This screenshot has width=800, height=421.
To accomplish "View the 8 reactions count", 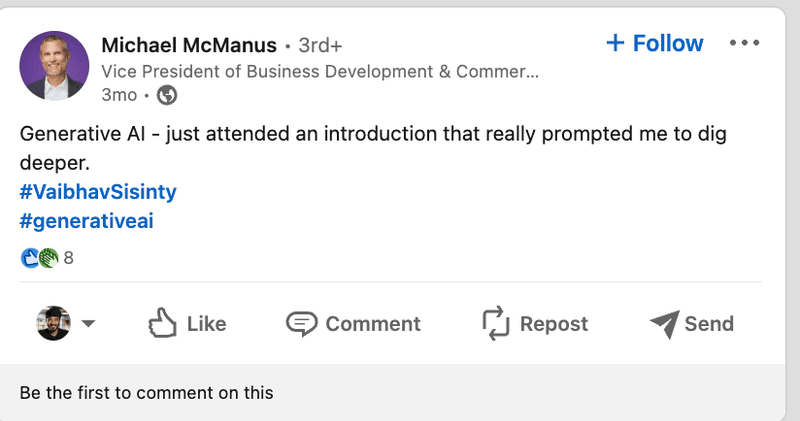I will click(x=69, y=258).
